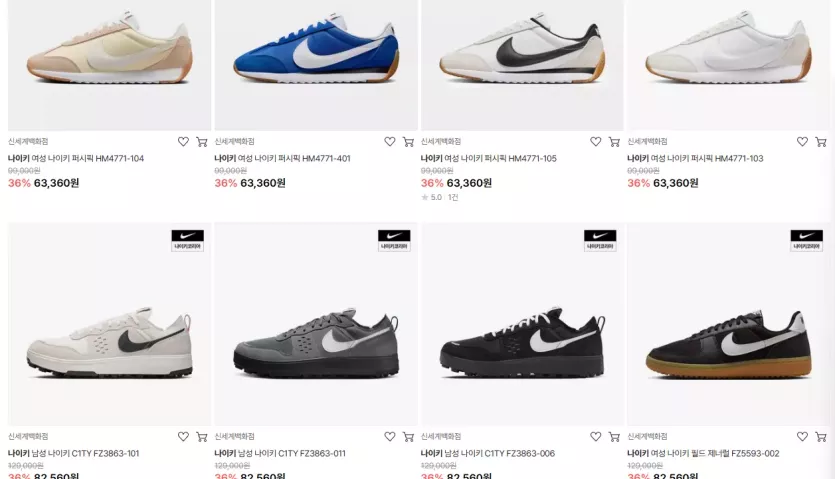Screen dimensions: 835x479
Task: Add HM4771-103 to cart icon
Action: click(x=821, y=142)
